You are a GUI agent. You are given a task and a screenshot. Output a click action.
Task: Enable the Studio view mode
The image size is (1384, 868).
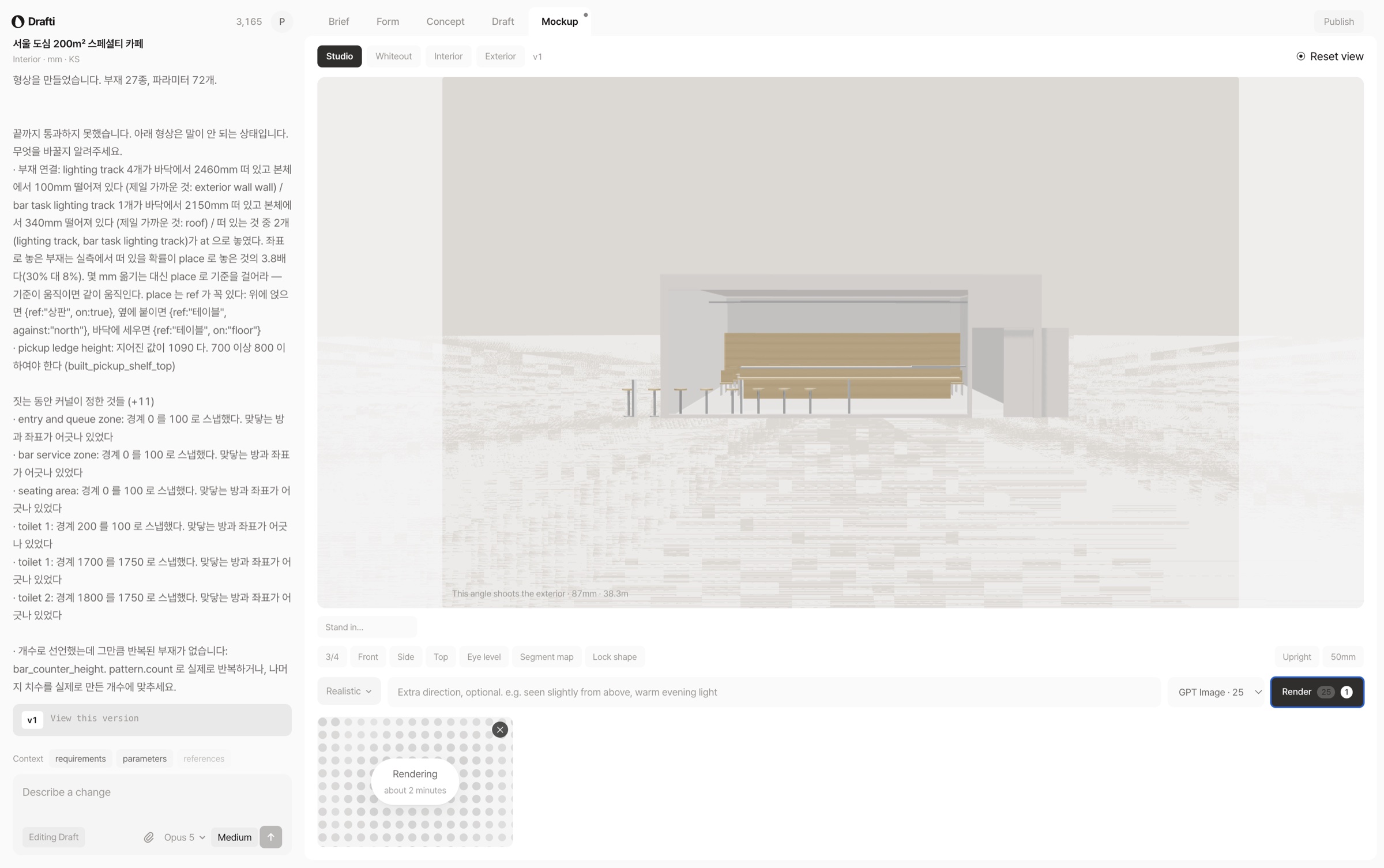[x=340, y=56]
